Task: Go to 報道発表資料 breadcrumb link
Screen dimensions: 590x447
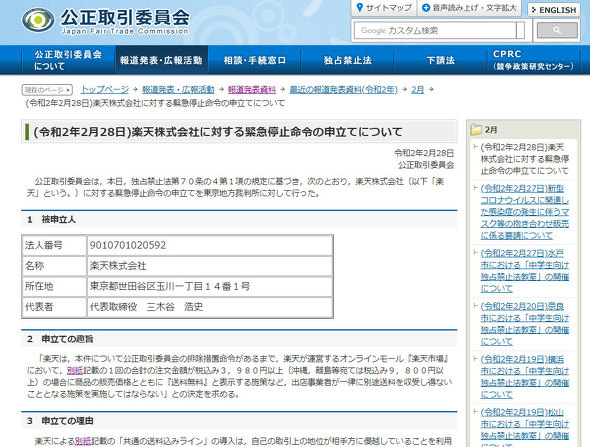Action: coord(252,90)
